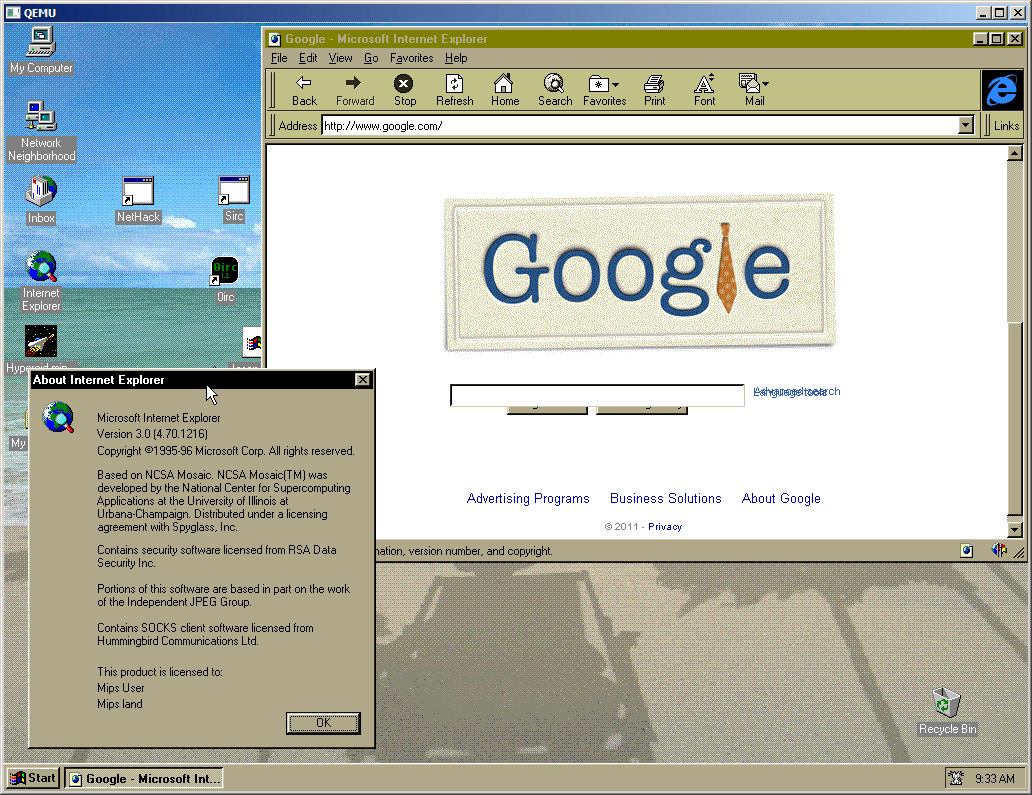Screen dimensions: 1032x795
Task: Click the system tray icon beside clock
Action: 955,778
